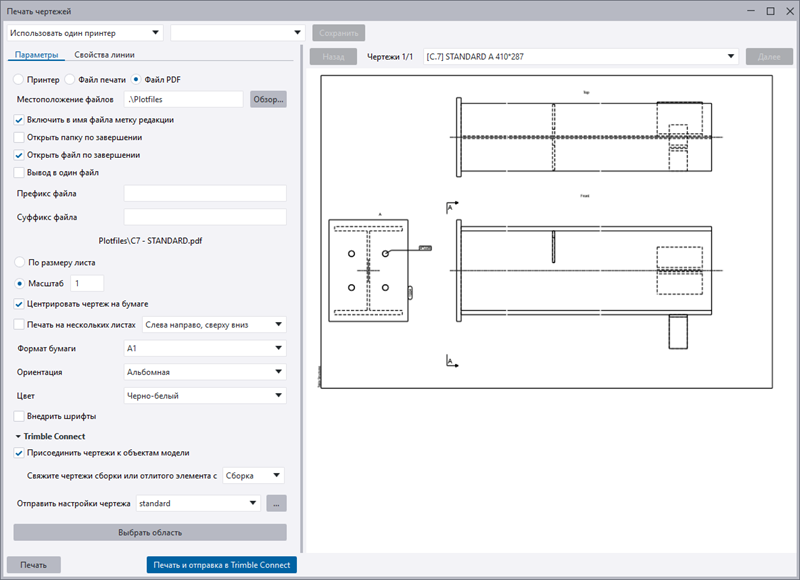Select the Файл PDF radio option

click(136, 80)
